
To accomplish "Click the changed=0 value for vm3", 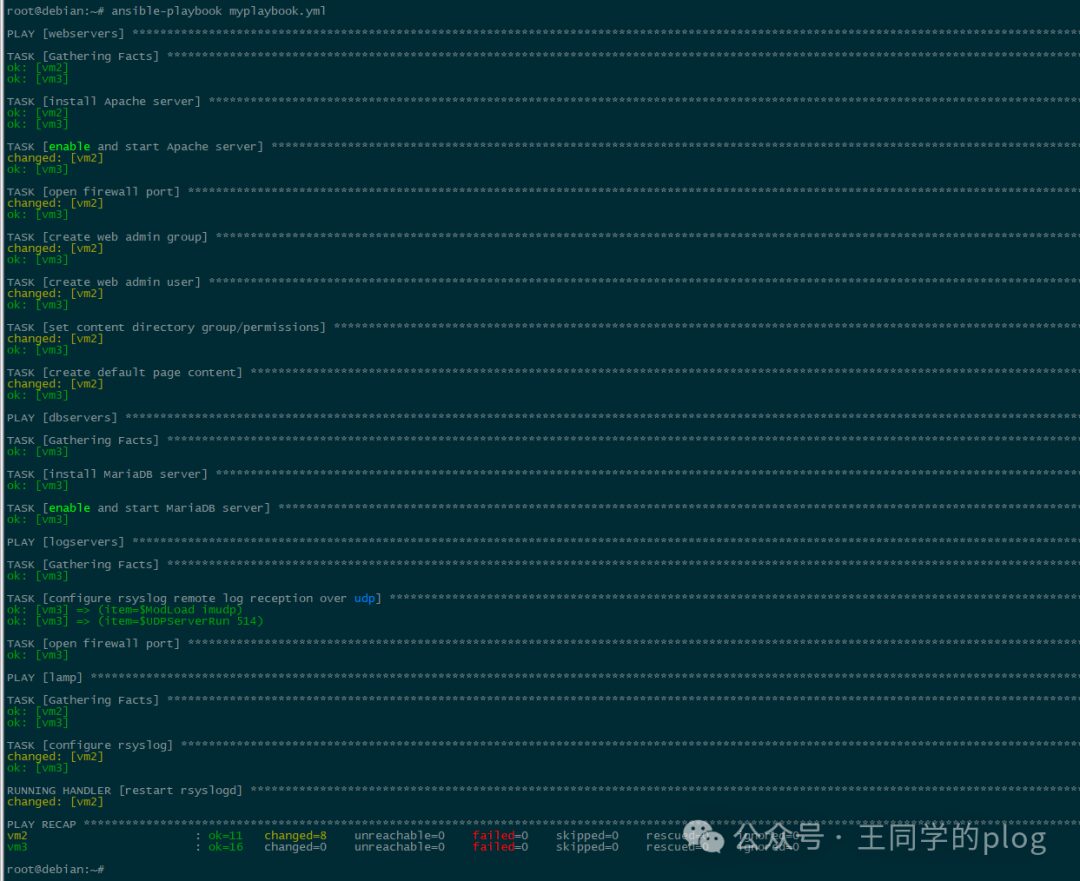I will [x=295, y=847].
